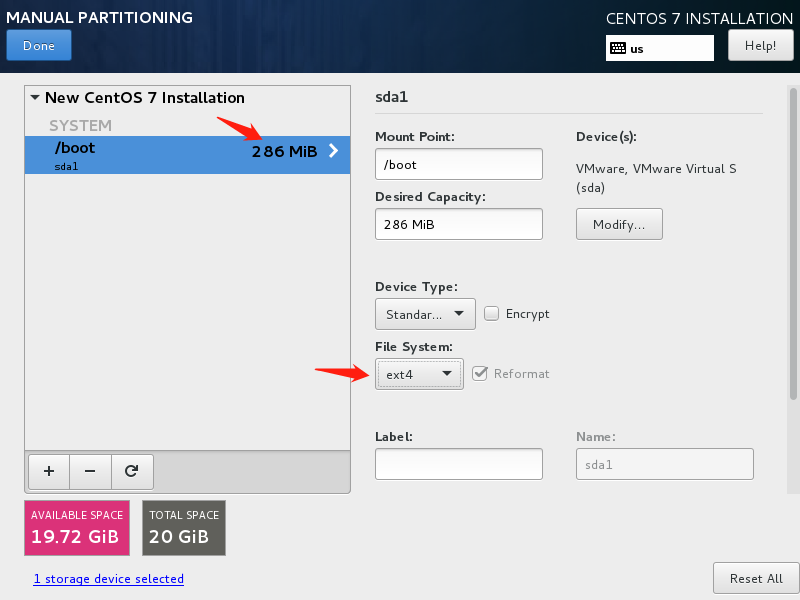Click Modify... device button
Image resolution: width=800 pixels, height=600 pixels.
[x=619, y=224]
